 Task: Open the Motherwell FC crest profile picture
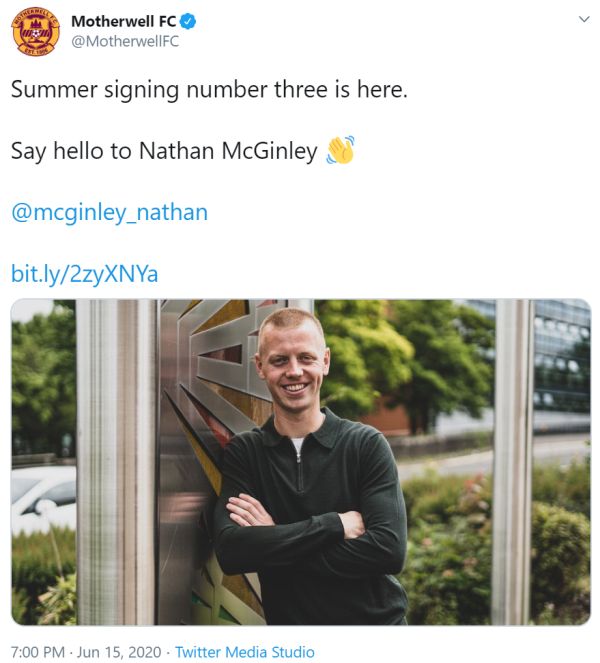coord(35,32)
